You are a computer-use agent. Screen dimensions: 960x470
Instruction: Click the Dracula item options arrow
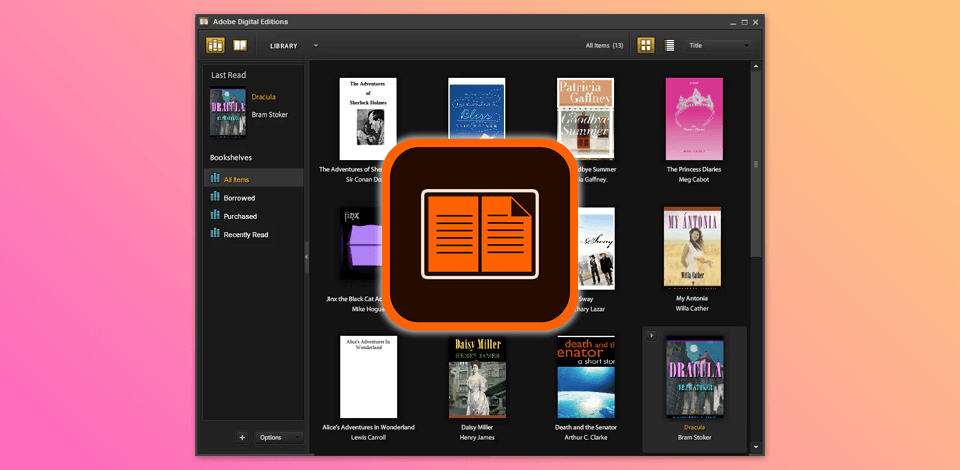[651, 335]
